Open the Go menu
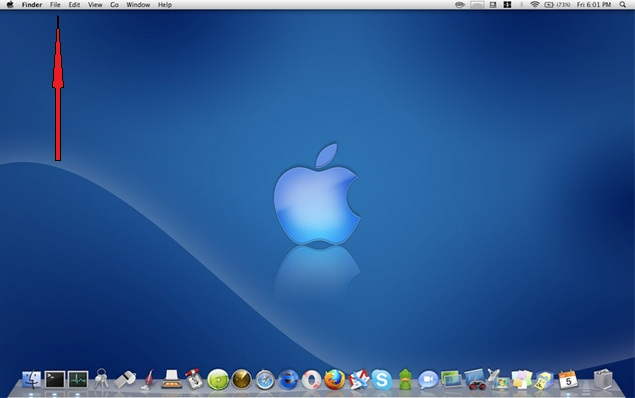The height and width of the screenshot is (398, 635). [115, 5]
